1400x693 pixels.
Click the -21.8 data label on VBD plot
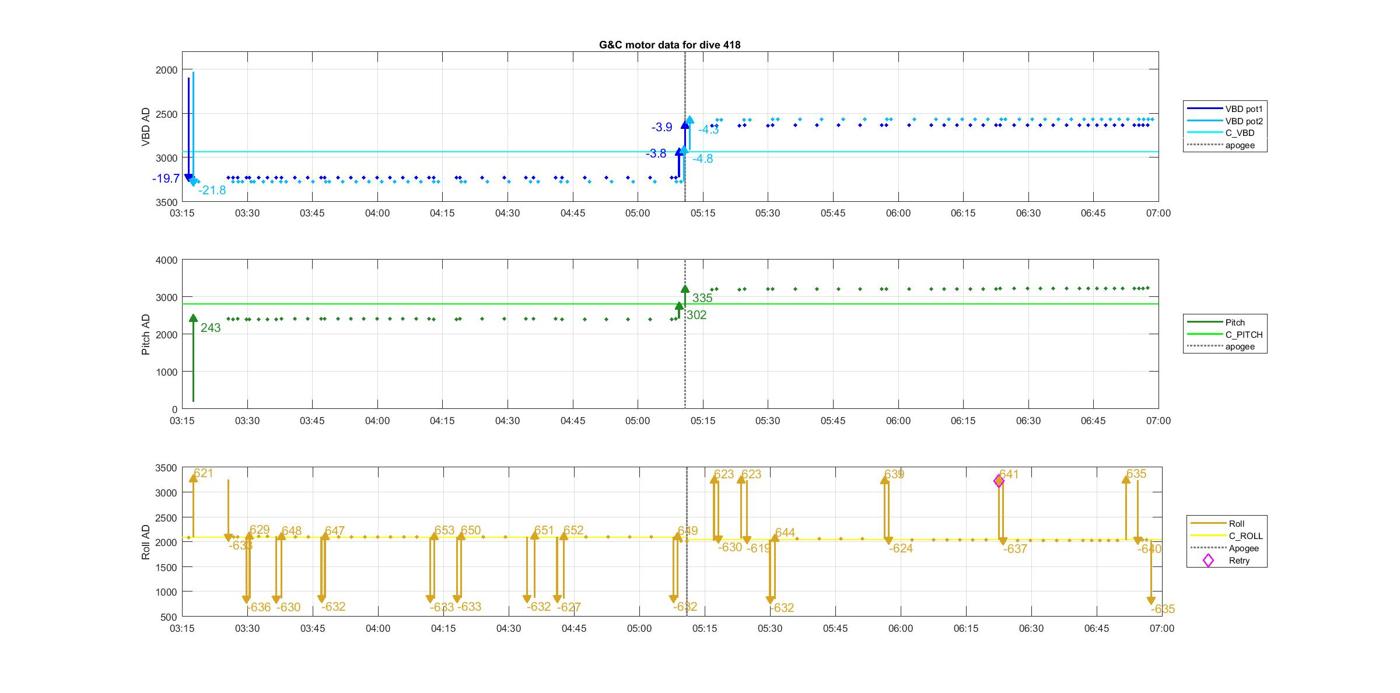pos(212,190)
